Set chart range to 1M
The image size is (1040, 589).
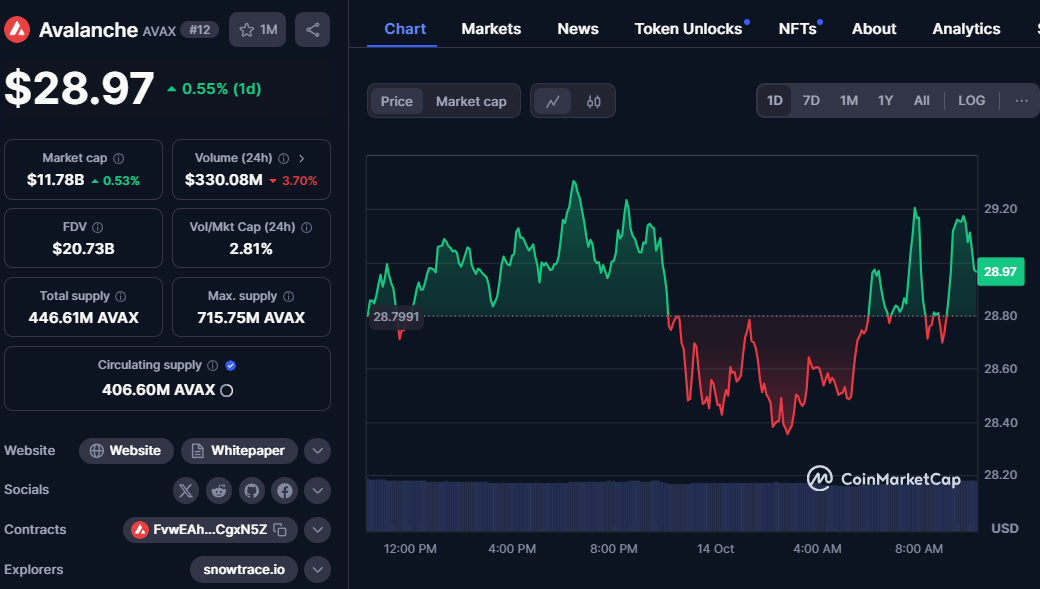pyautogui.click(x=849, y=101)
